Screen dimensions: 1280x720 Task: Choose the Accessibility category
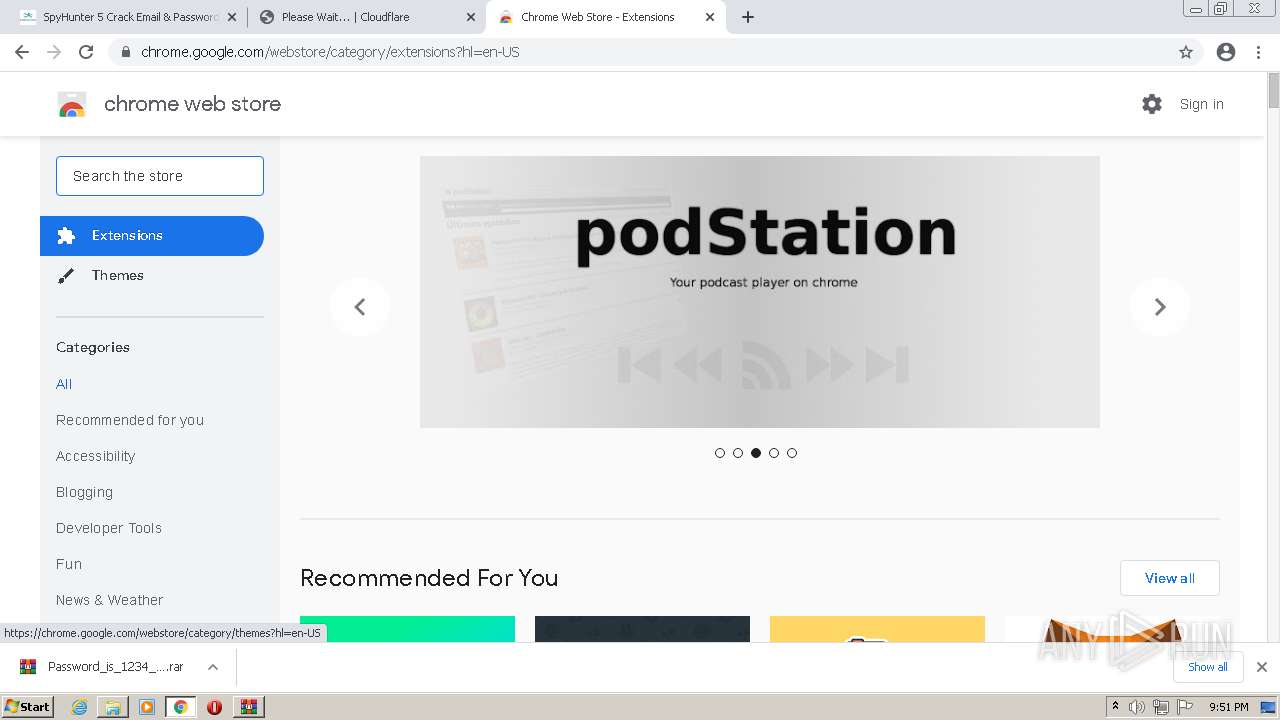coord(95,456)
